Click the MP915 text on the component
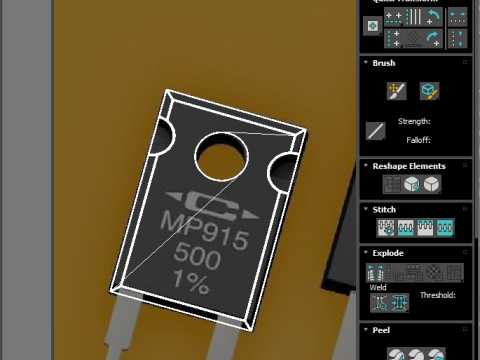480x360 pixels. tap(205, 231)
